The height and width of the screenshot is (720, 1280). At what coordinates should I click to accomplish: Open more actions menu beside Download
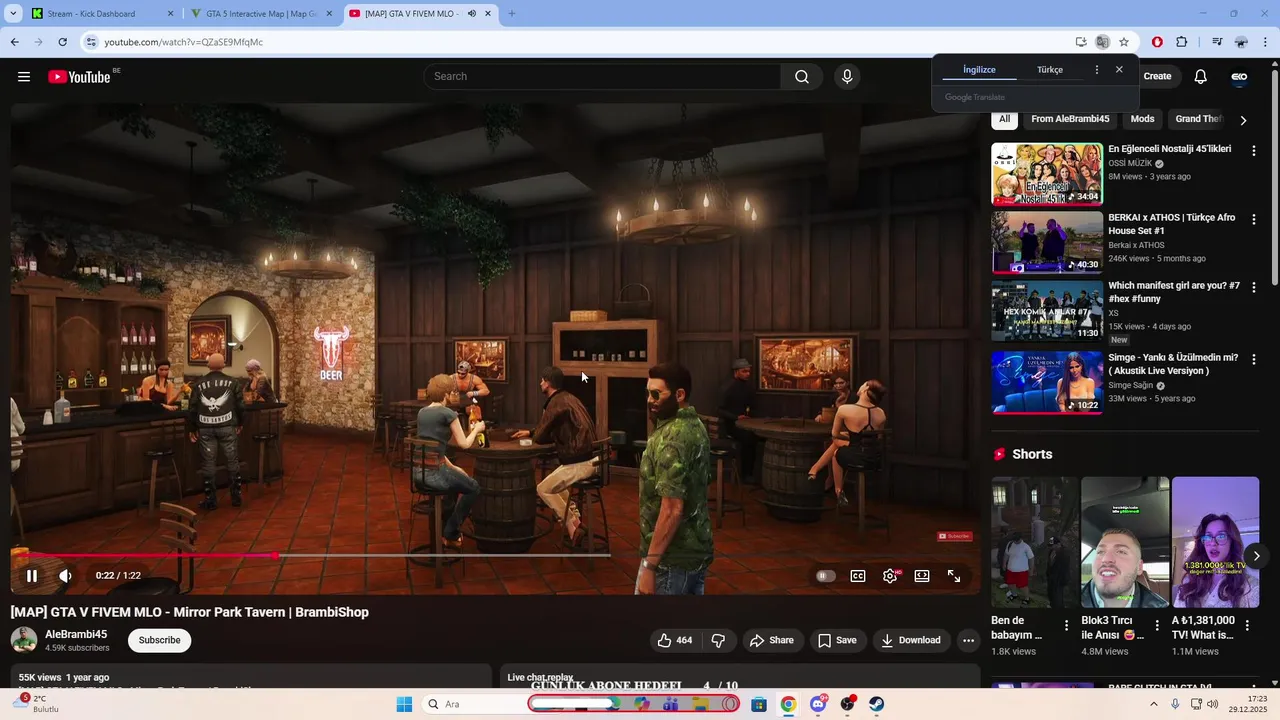968,640
